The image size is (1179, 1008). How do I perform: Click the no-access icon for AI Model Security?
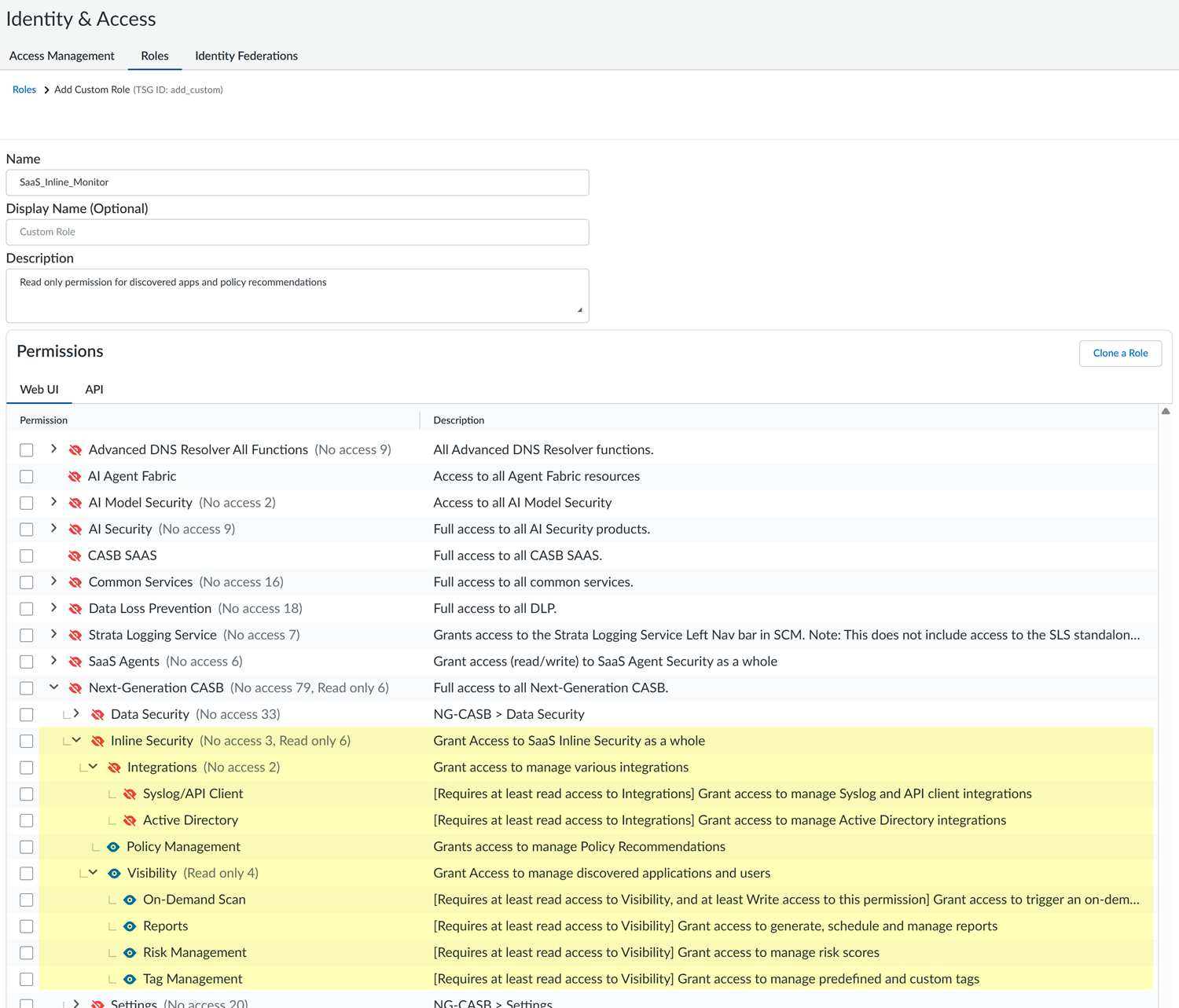click(x=75, y=503)
